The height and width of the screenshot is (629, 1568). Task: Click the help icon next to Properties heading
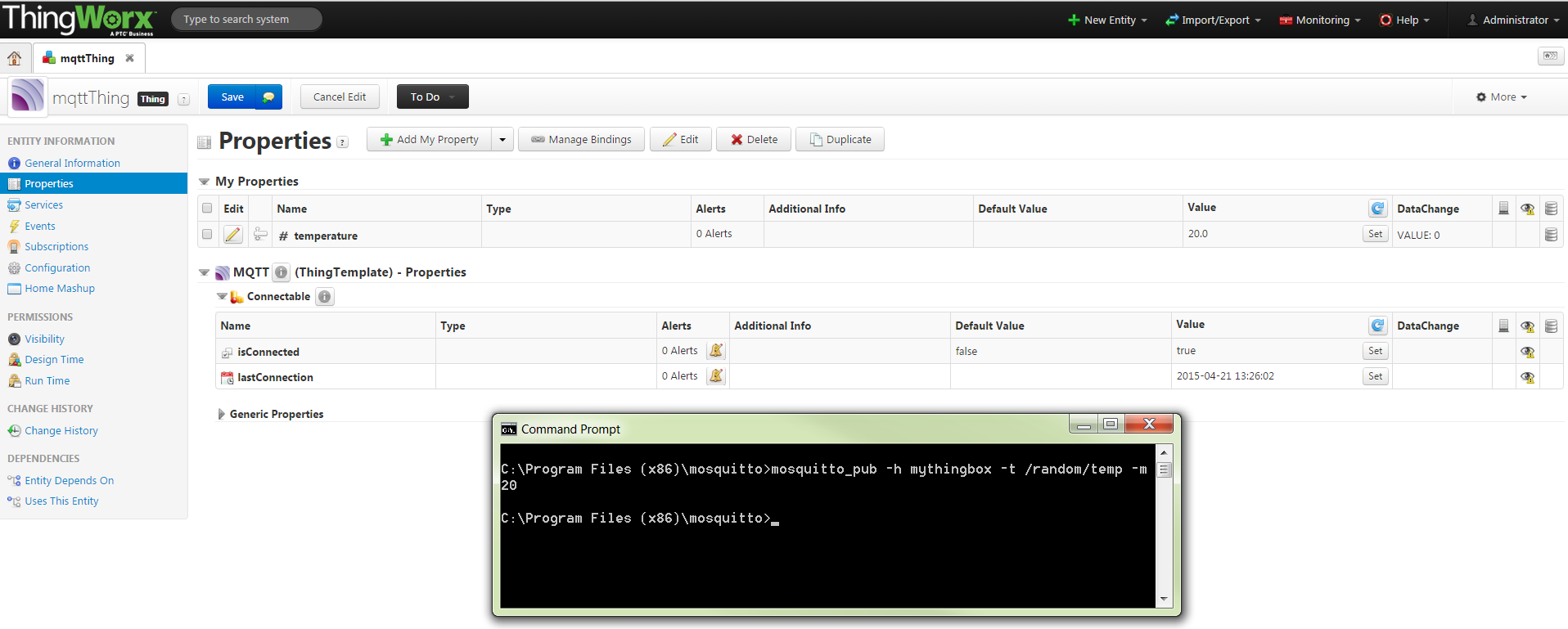click(343, 142)
